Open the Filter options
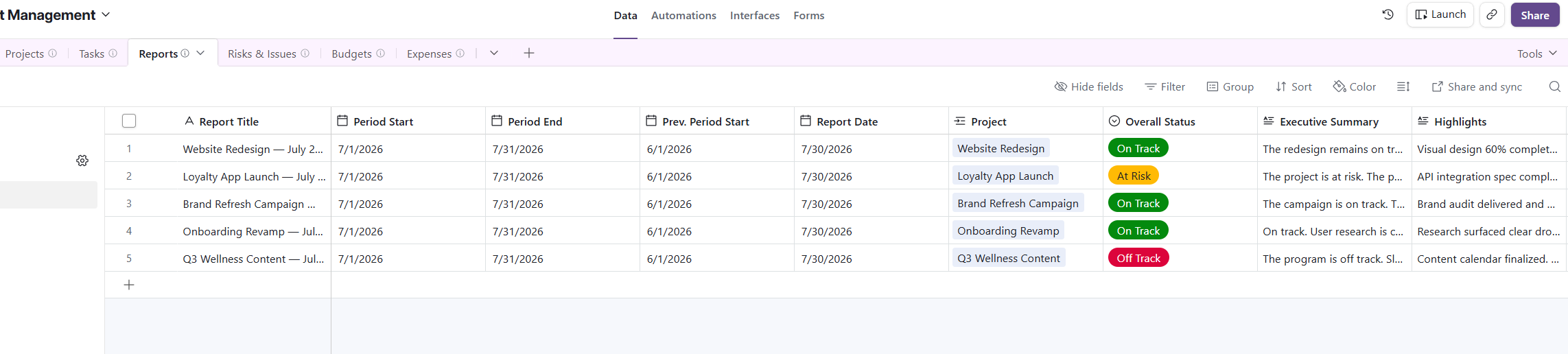 pyautogui.click(x=1165, y=86)
